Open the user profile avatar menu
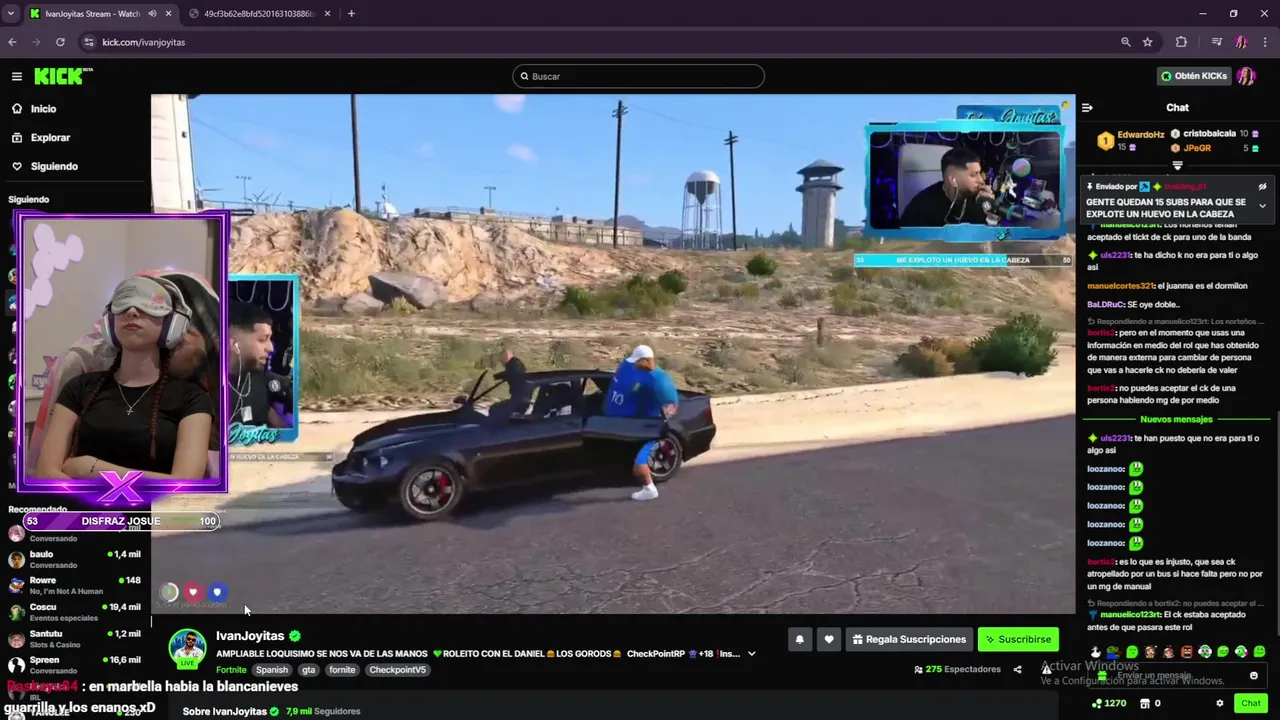1280x720 pixels. pyautogui.click(x=1246, y=76)
